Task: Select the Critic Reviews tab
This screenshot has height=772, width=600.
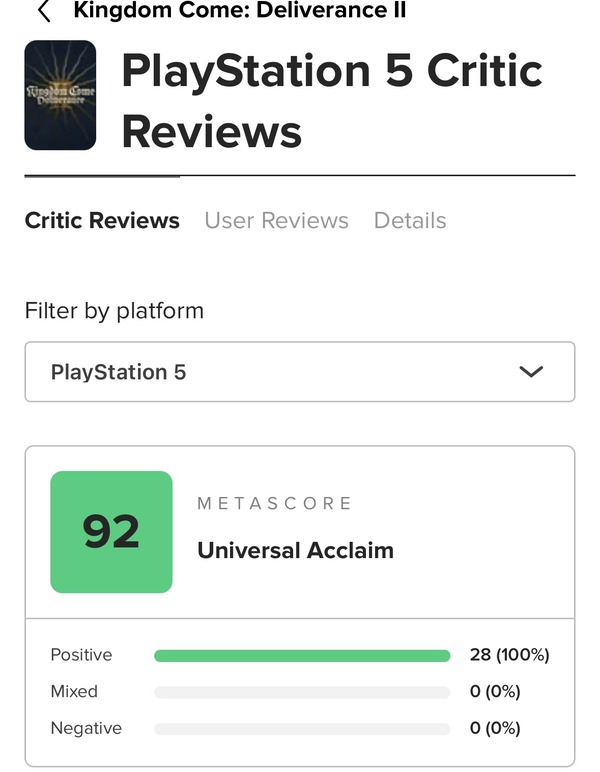Action: 102,221
